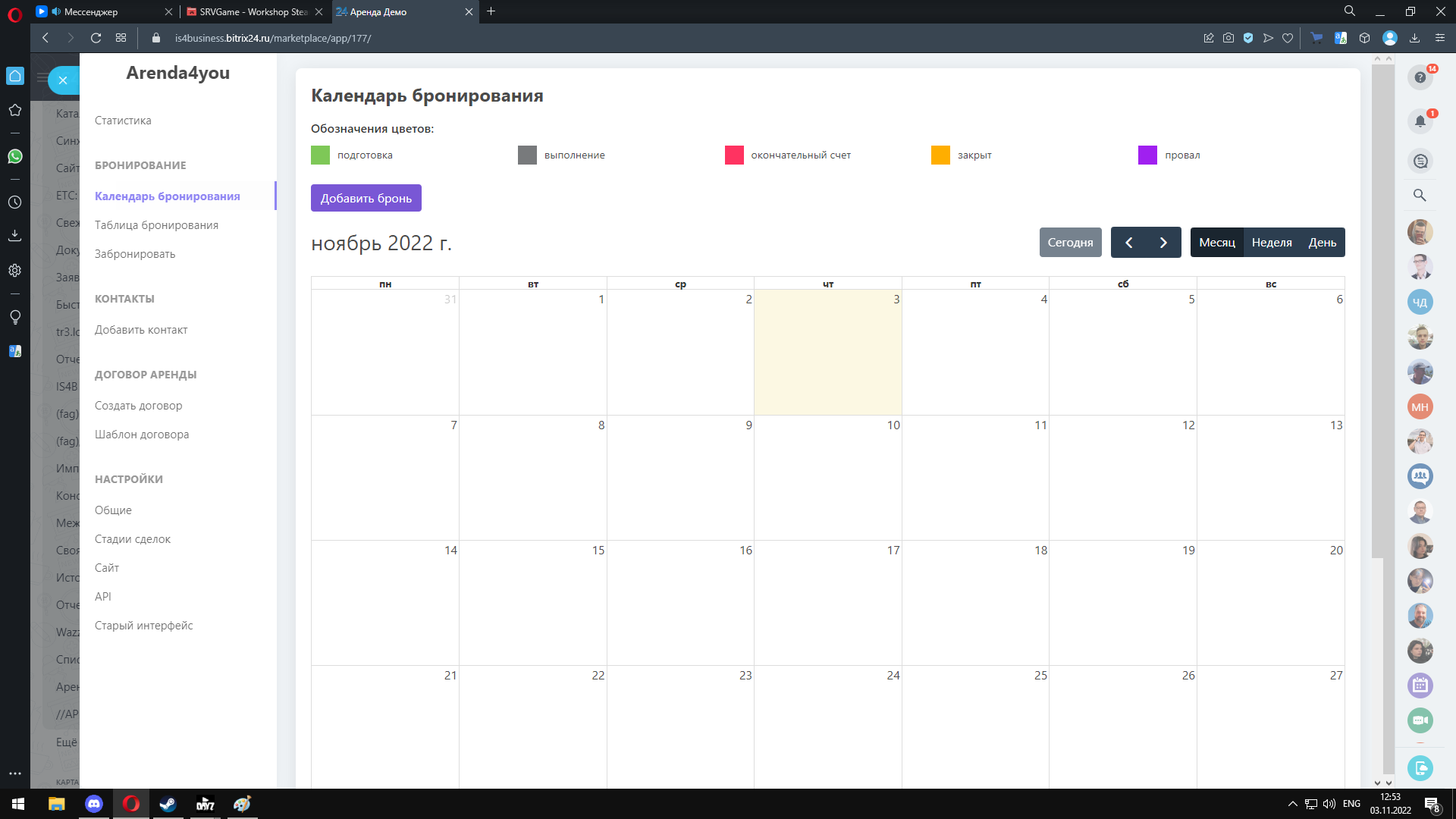The image size is (1456, 819).
Task: Reload the page with refresh icon
Action: pos(96,38)
